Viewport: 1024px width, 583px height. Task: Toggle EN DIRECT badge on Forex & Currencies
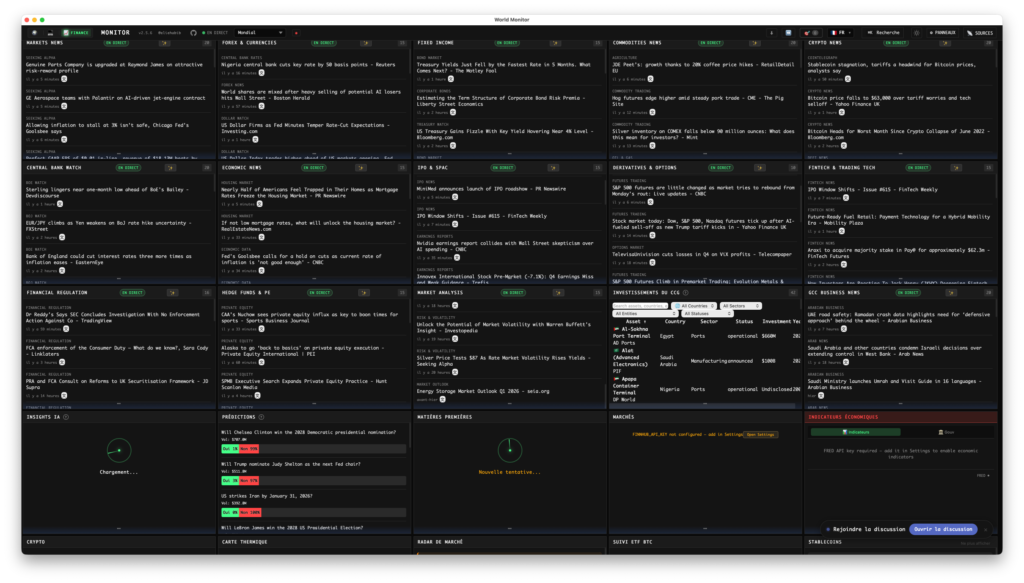(322, 43)
